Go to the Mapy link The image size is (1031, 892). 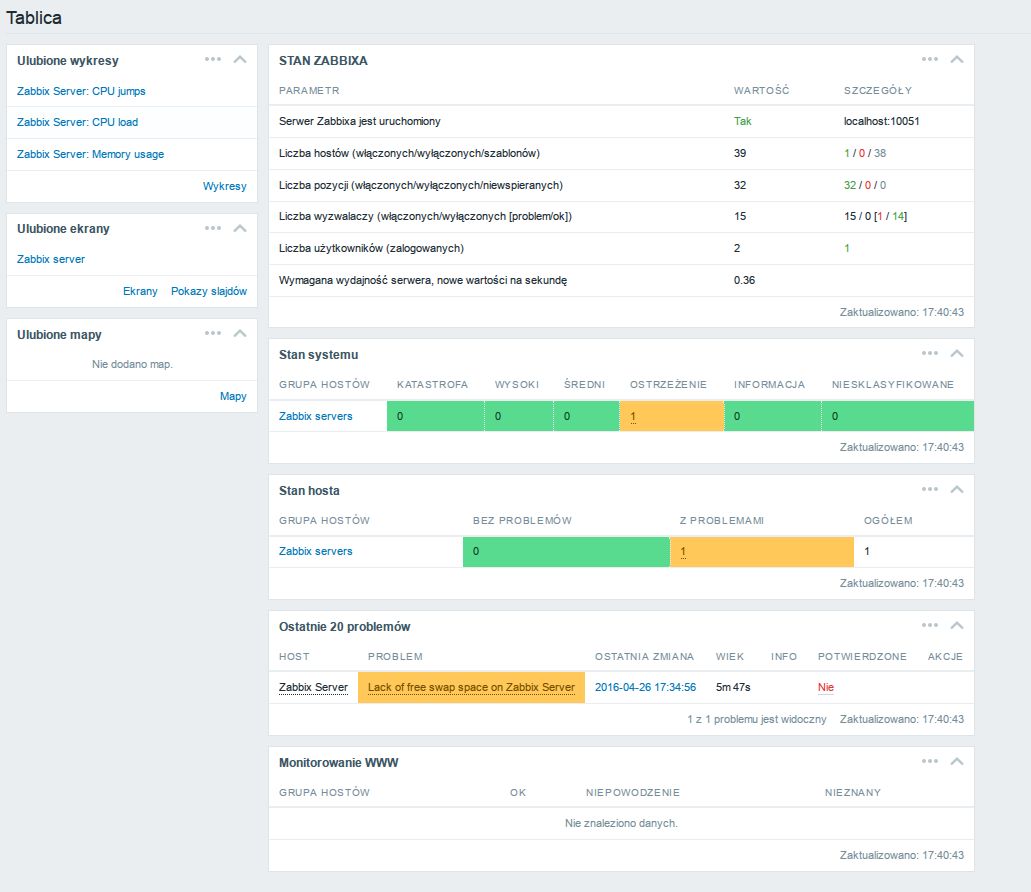[233, 396]
